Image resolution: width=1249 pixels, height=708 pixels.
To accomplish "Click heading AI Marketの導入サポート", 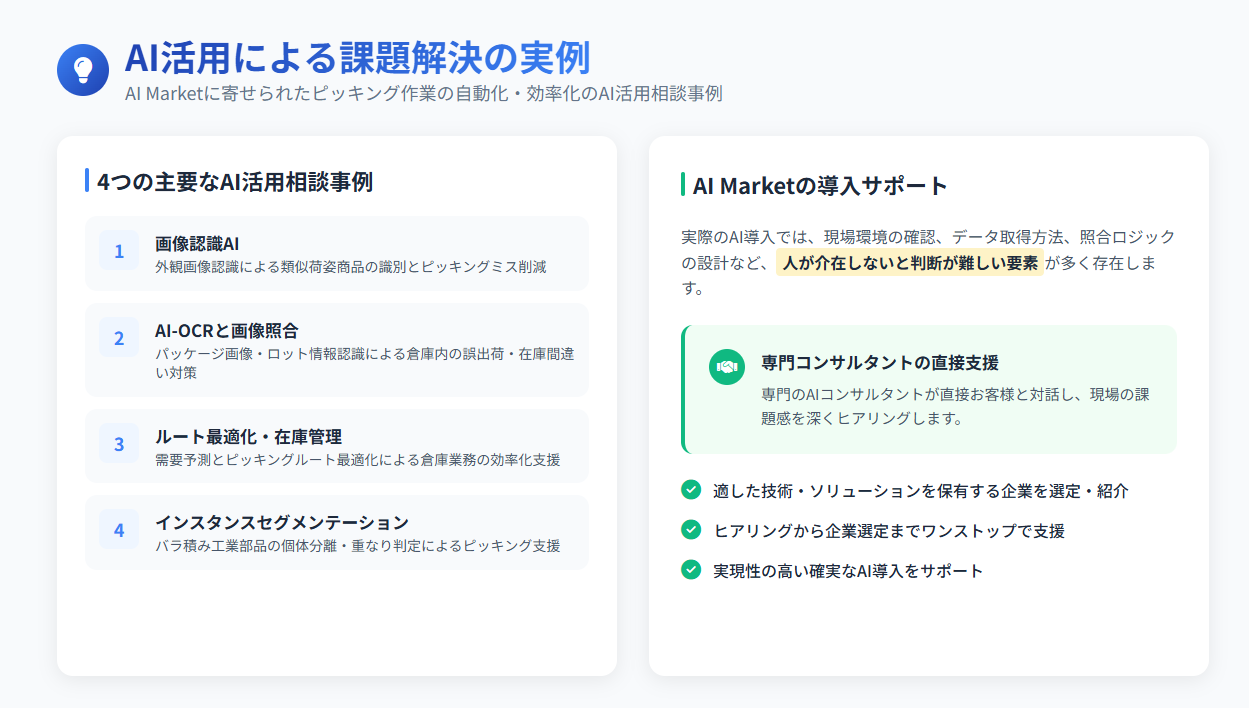I will (x=820, y=186).
